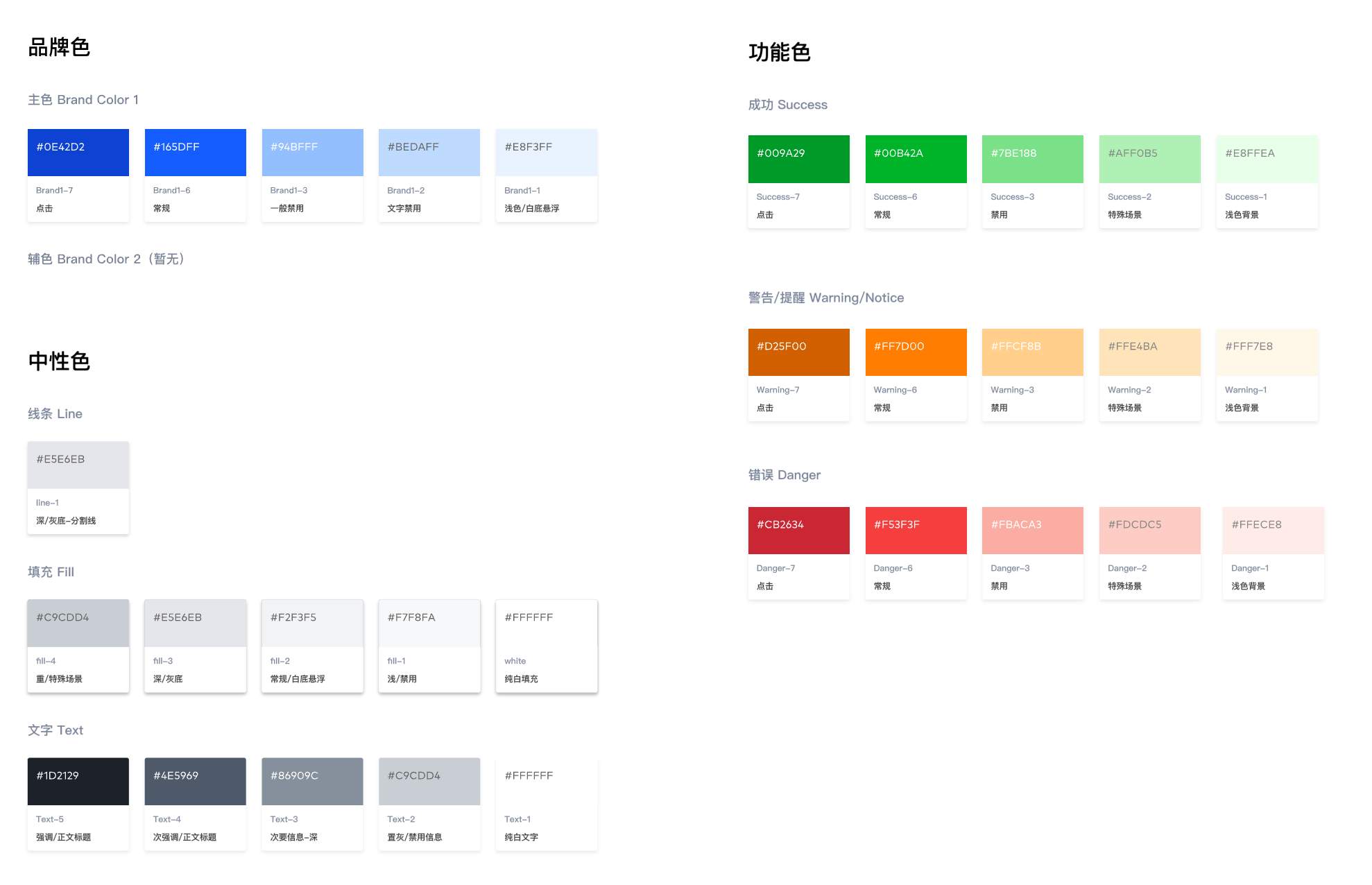Click the 一般禁用 label under Brand1-3
This screenshot has height=885, width=1372.
287,209
